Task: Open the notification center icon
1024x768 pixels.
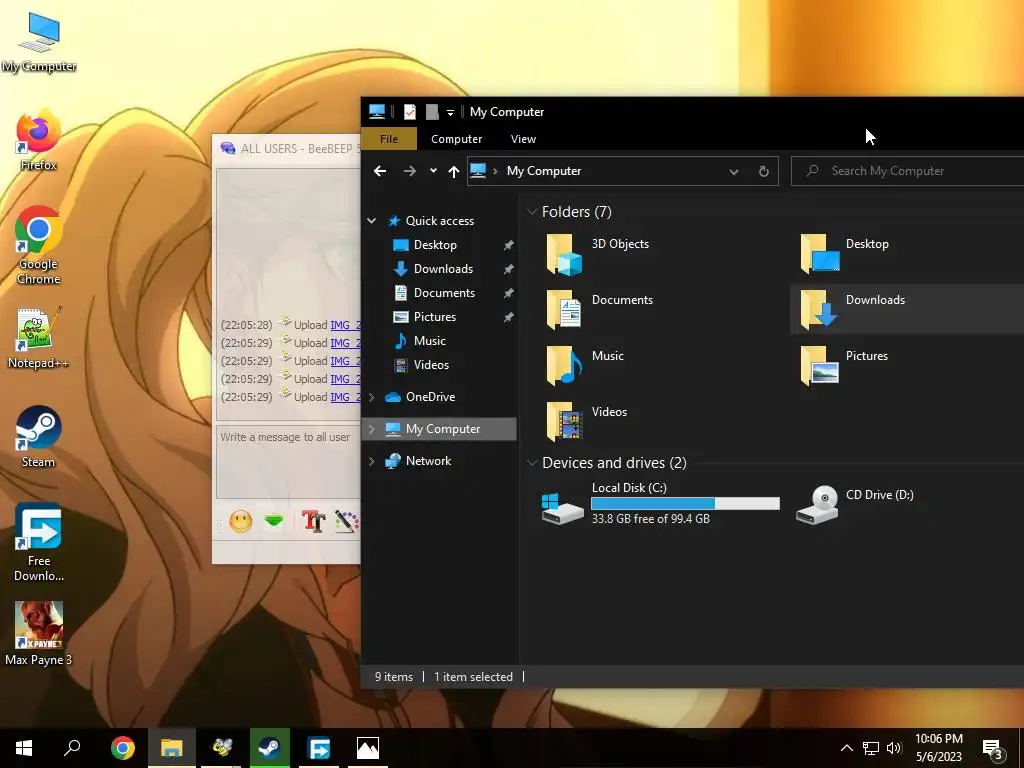Action: [x=993, y=748]
